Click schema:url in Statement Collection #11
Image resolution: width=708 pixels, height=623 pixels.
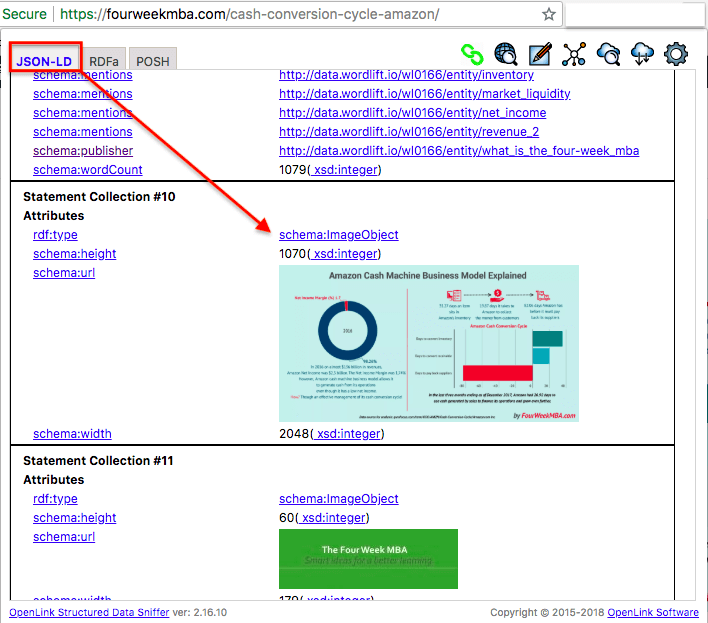click(x=64, y=536)
